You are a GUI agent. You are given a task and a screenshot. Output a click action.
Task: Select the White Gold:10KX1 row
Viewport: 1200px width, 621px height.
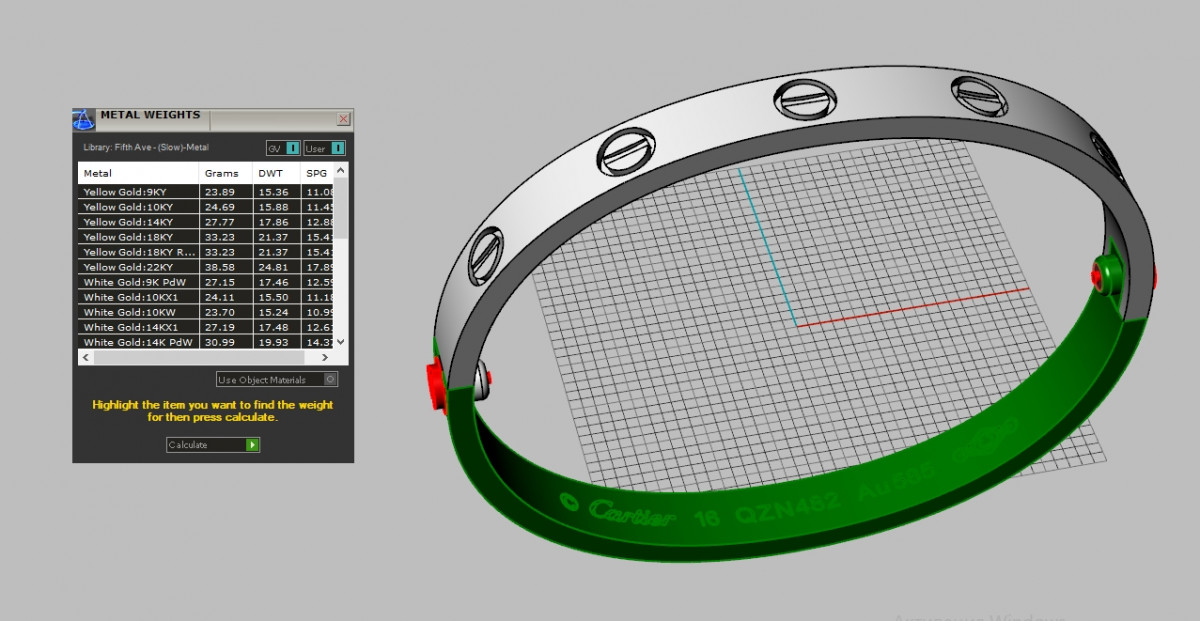tap(206, 297)
